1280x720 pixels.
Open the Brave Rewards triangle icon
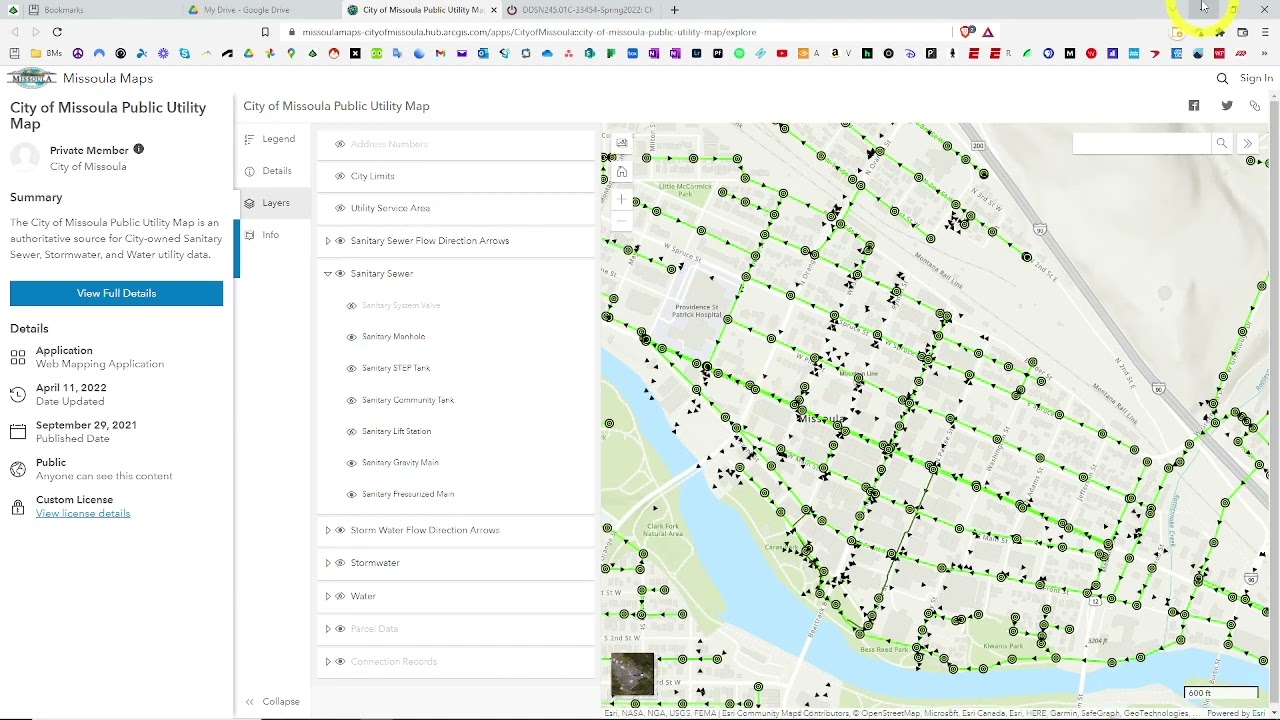(988, 32)
